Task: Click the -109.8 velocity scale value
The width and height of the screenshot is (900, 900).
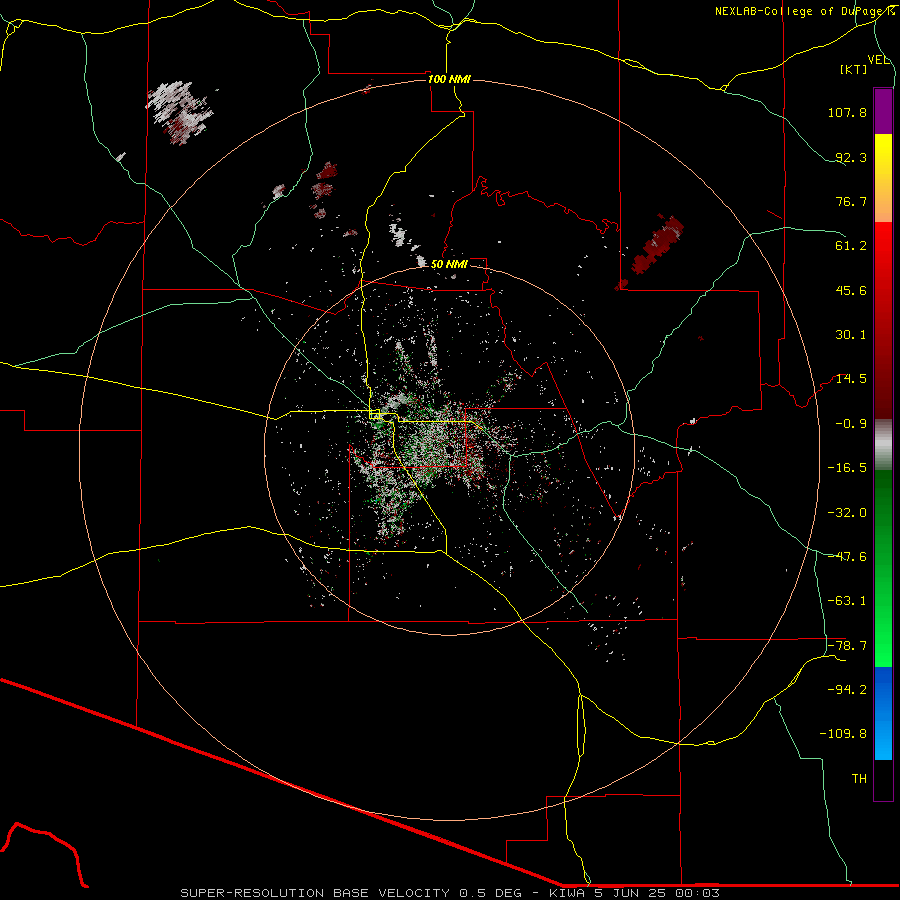Action: 843,734
